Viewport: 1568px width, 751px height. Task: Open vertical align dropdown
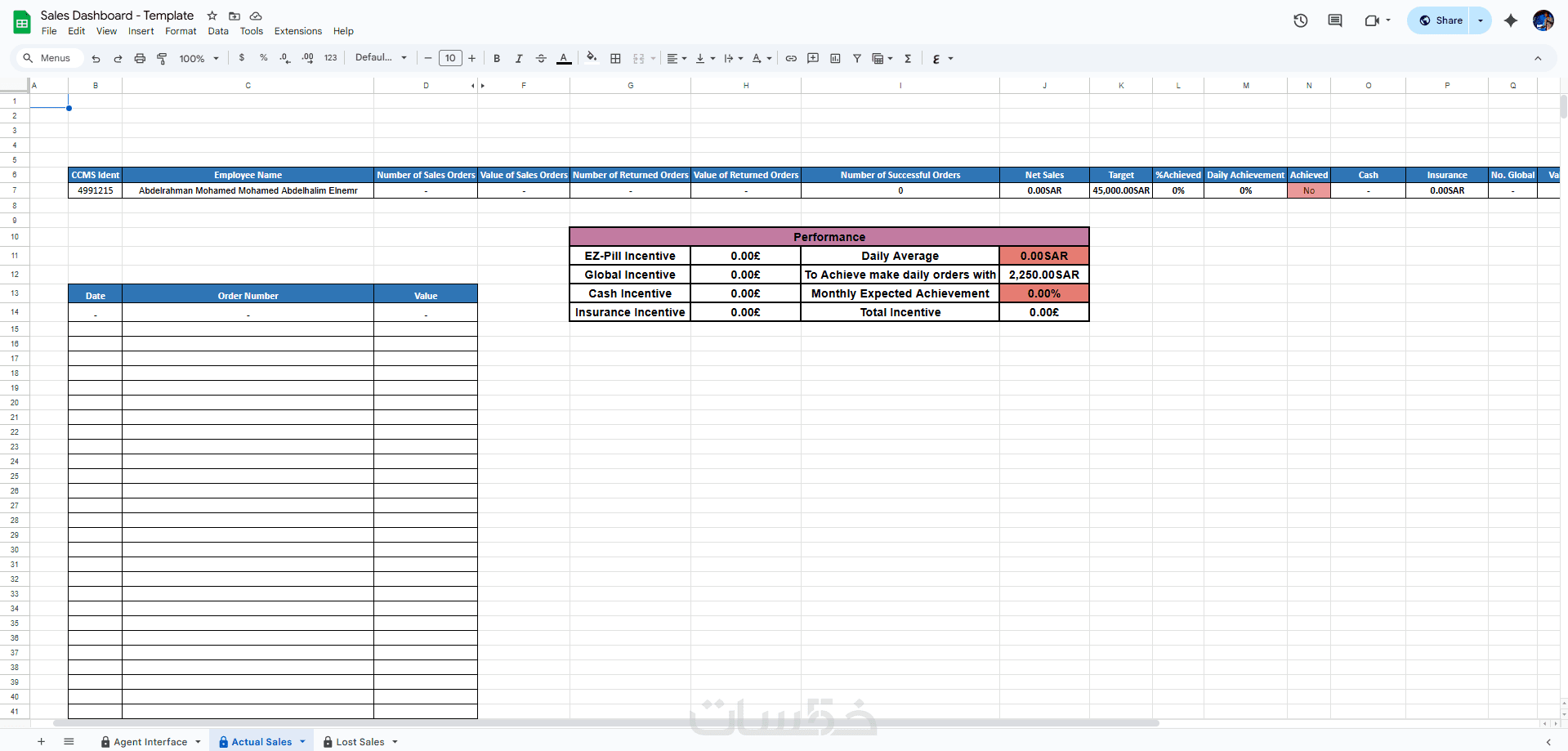[705, 59]
